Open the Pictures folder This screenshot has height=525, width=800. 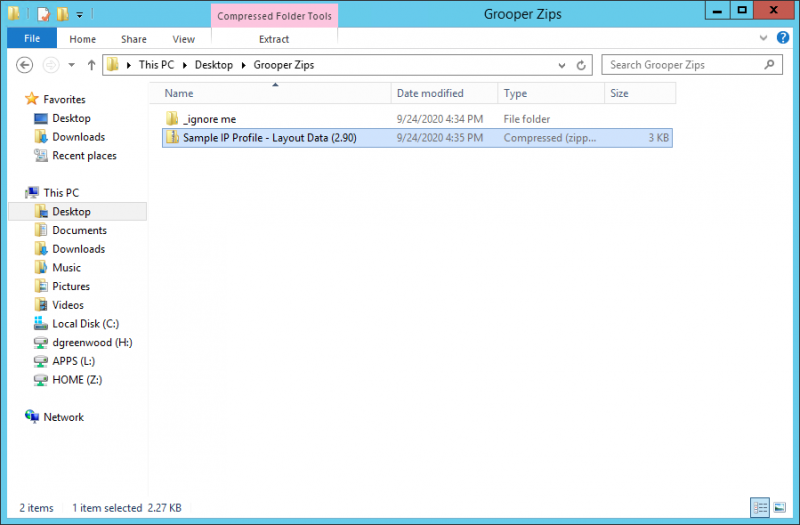[x=70, y=286]
